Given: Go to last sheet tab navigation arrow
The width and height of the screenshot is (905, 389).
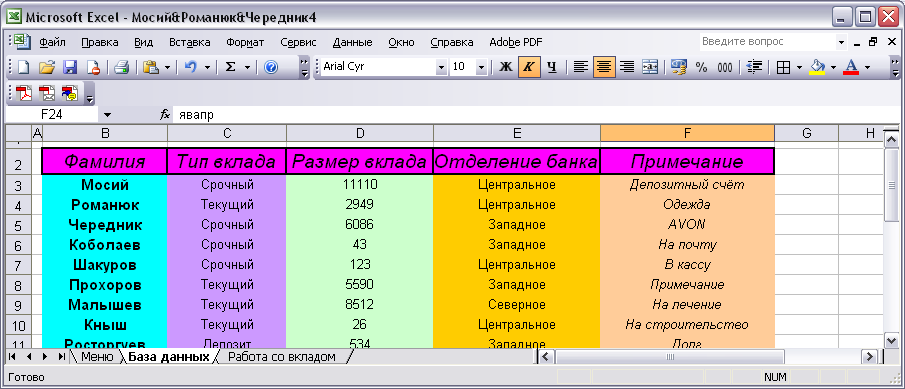Looking at the screenshot, I should click(x=62, y=357).
